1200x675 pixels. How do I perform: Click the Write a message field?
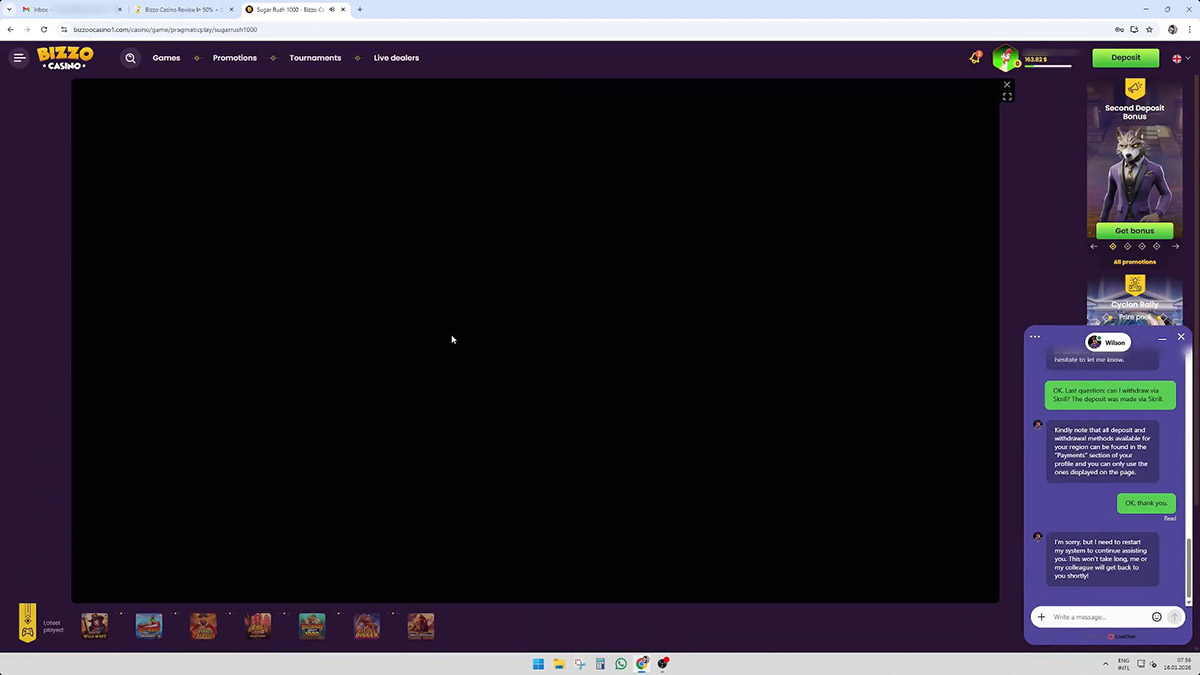click(x=1097, y=617)
